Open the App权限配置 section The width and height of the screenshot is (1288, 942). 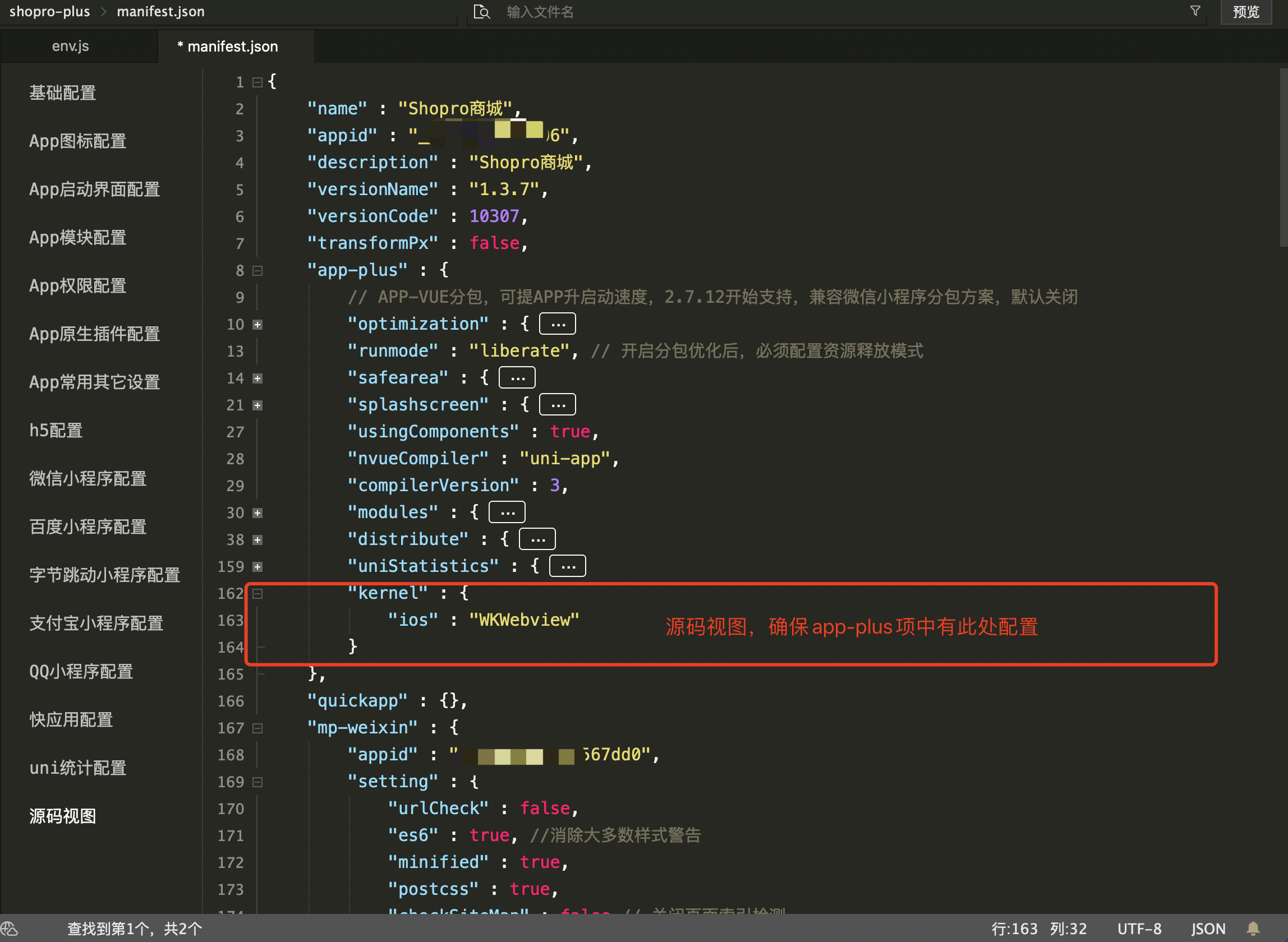click(77, 285)
